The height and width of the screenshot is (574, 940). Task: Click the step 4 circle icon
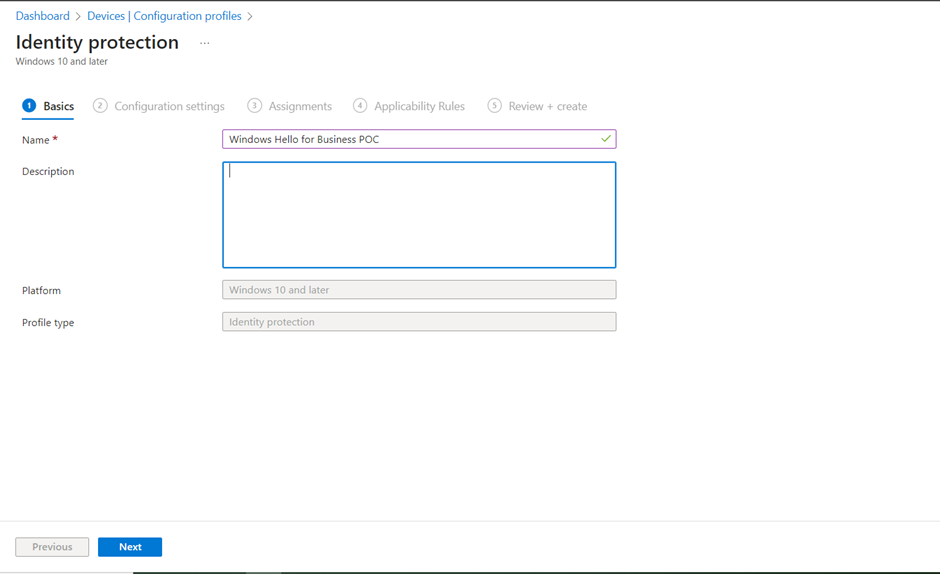pos(360,106)
